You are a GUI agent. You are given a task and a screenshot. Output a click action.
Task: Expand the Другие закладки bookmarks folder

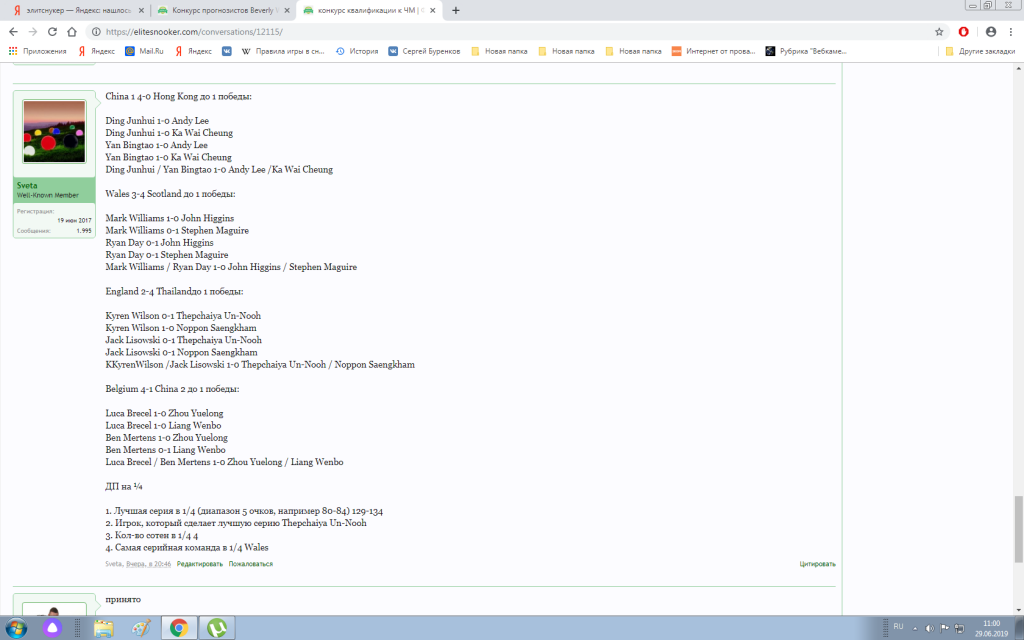(982, 50)
